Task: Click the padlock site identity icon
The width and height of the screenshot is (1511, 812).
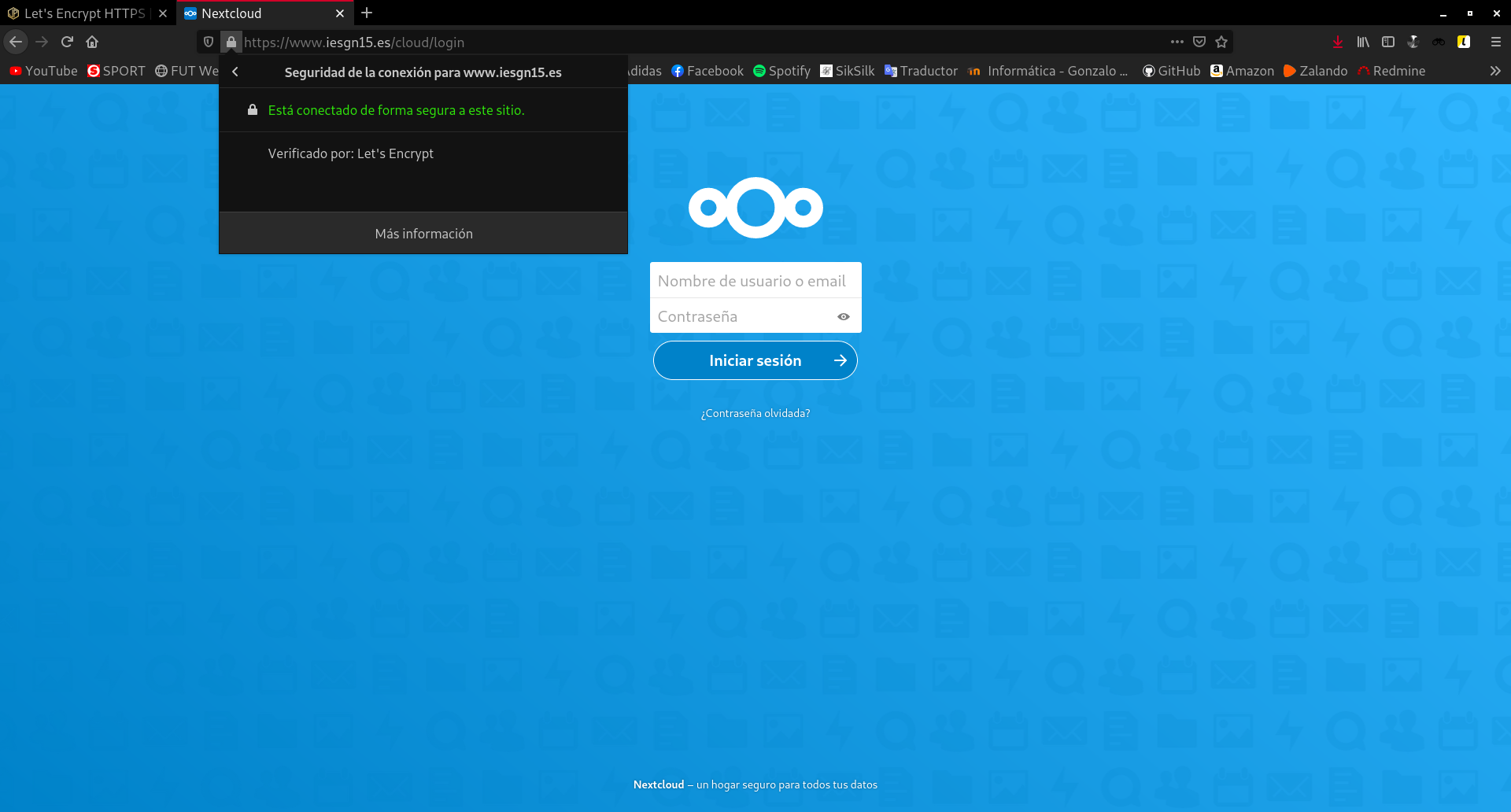Action: point(231,42)
